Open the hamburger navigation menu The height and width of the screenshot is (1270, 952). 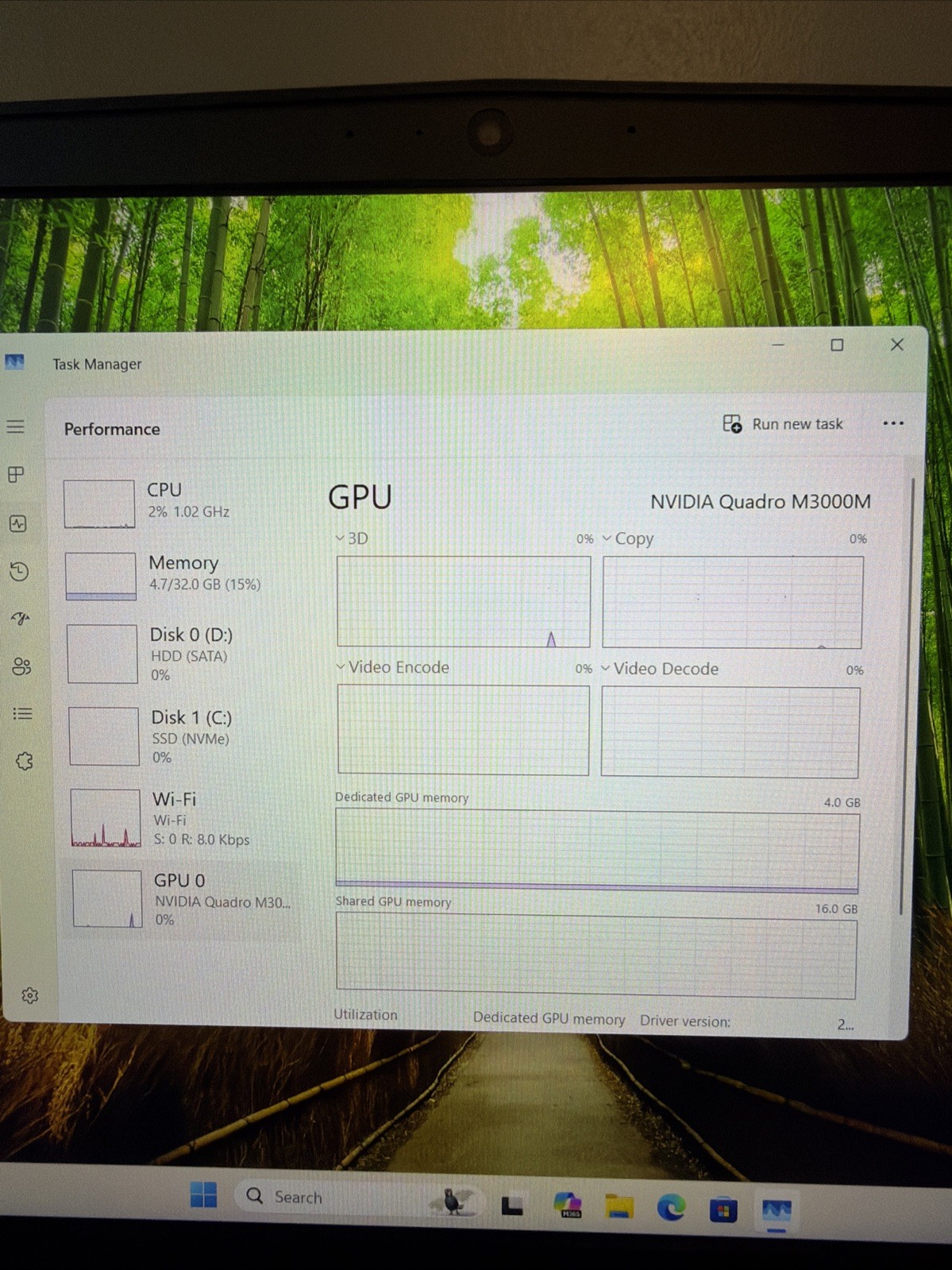16,427
